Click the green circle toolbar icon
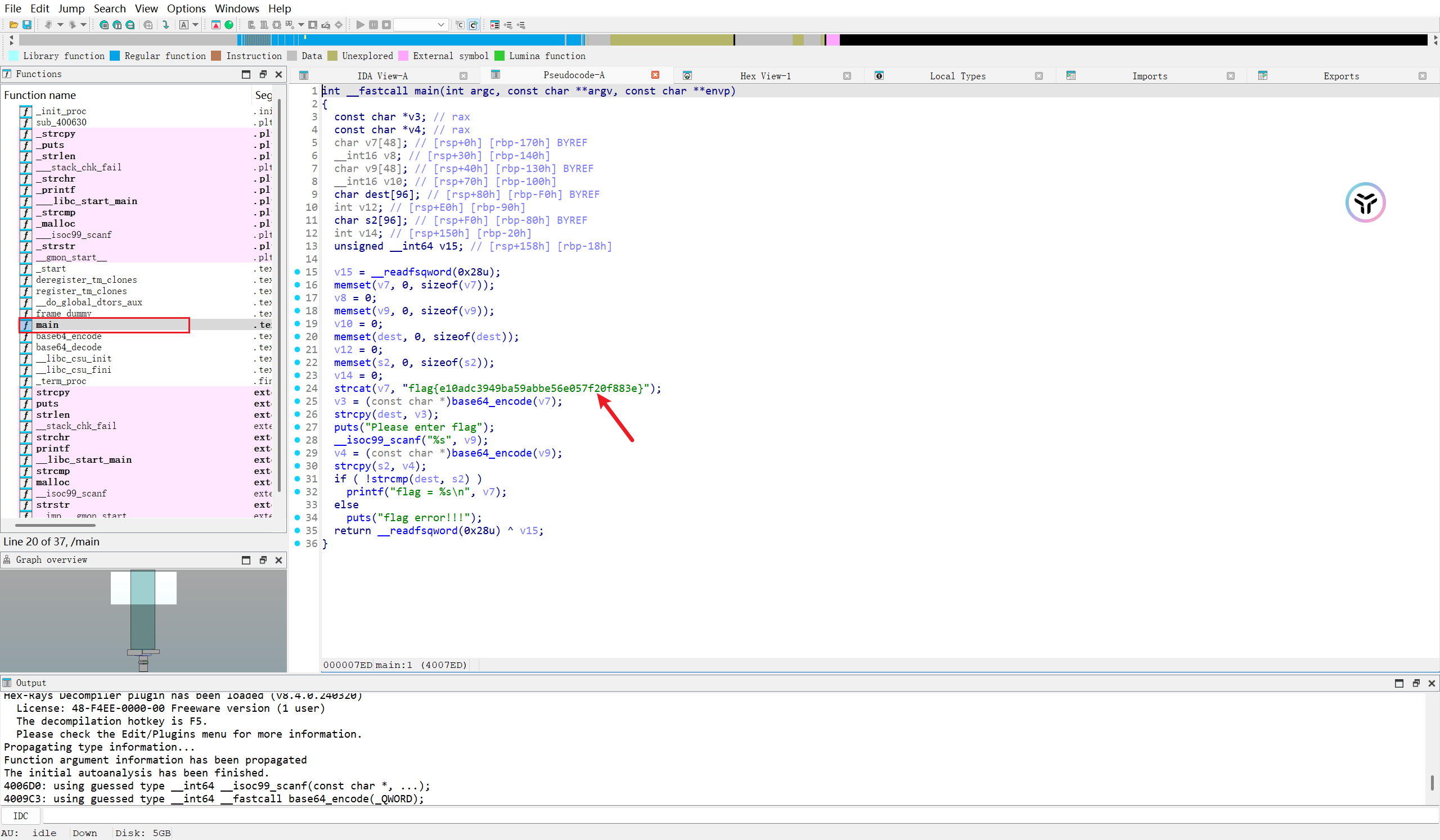The image size is (1440, 840). pos(229,25)
